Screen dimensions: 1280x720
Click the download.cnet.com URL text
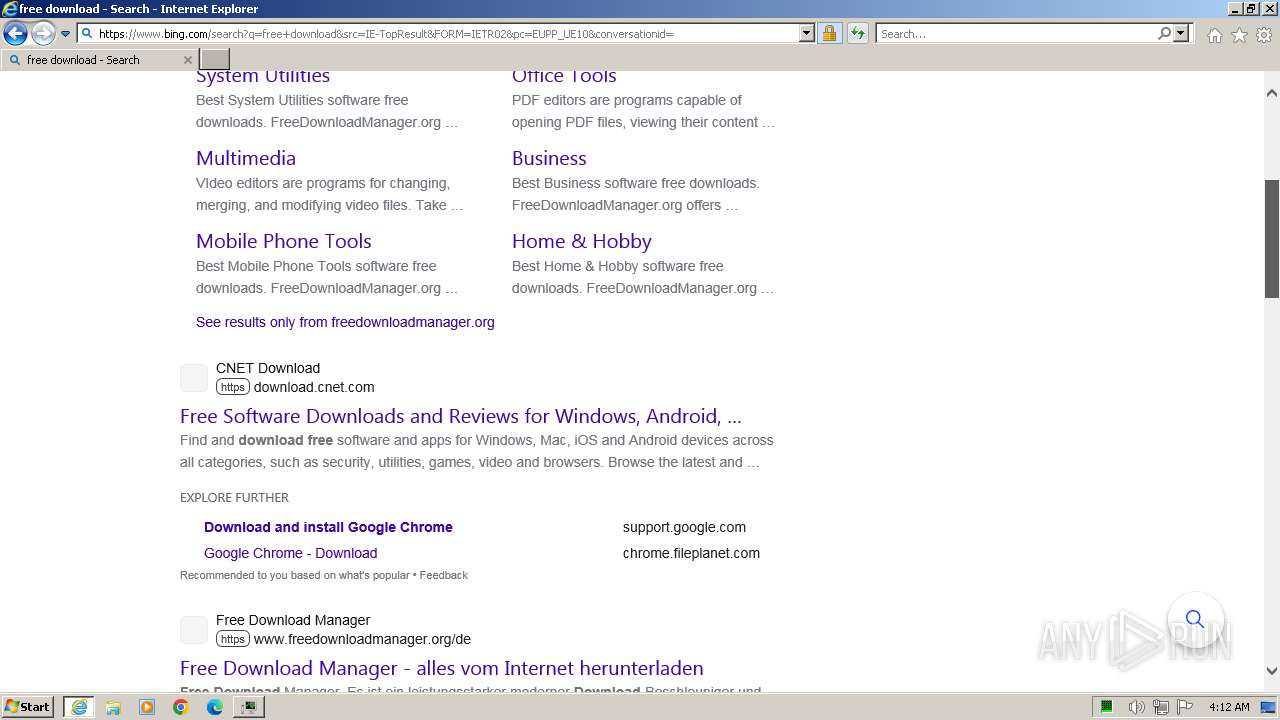point(314,387)
